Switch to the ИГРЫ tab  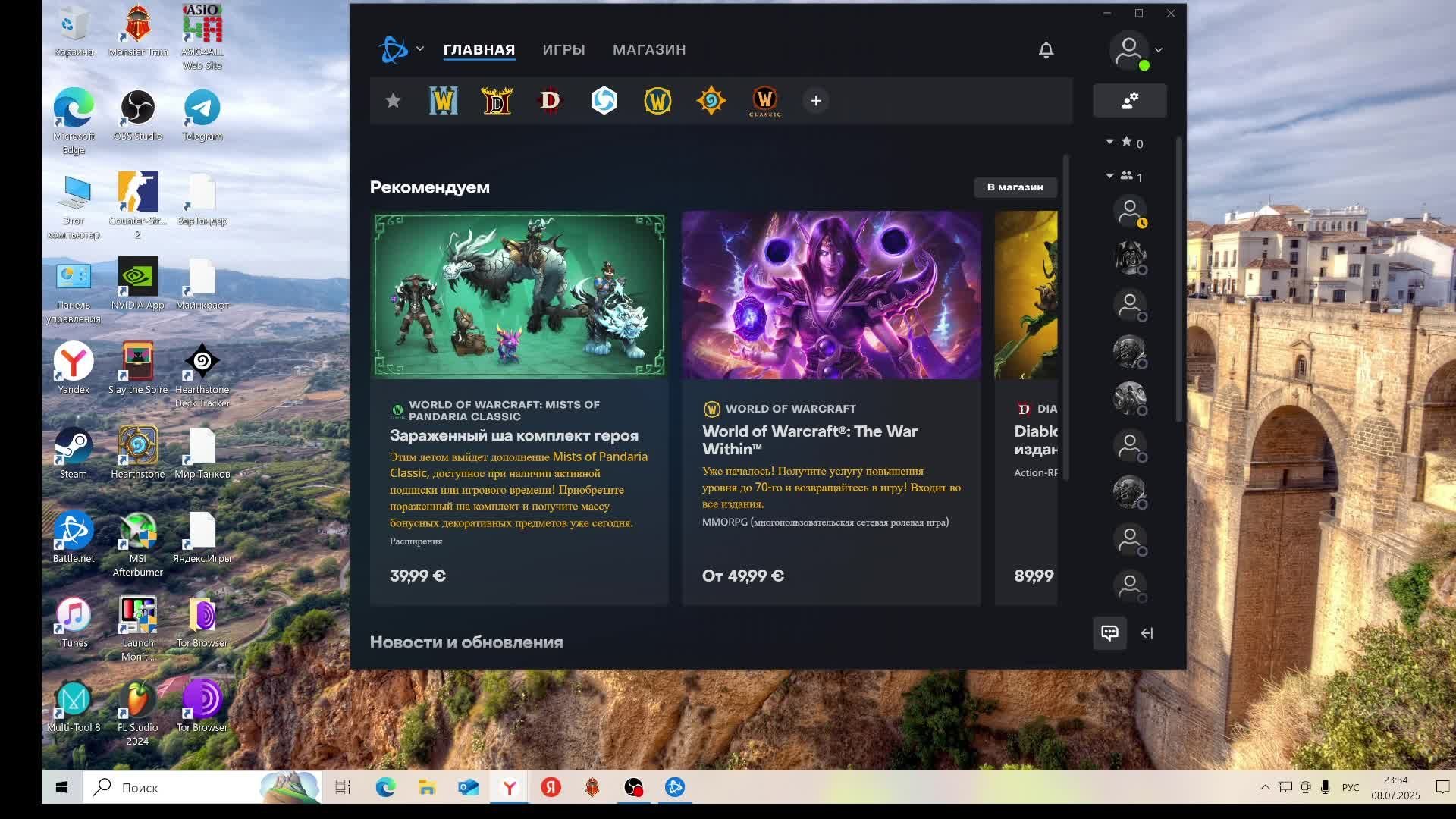[x=563, y=50]
